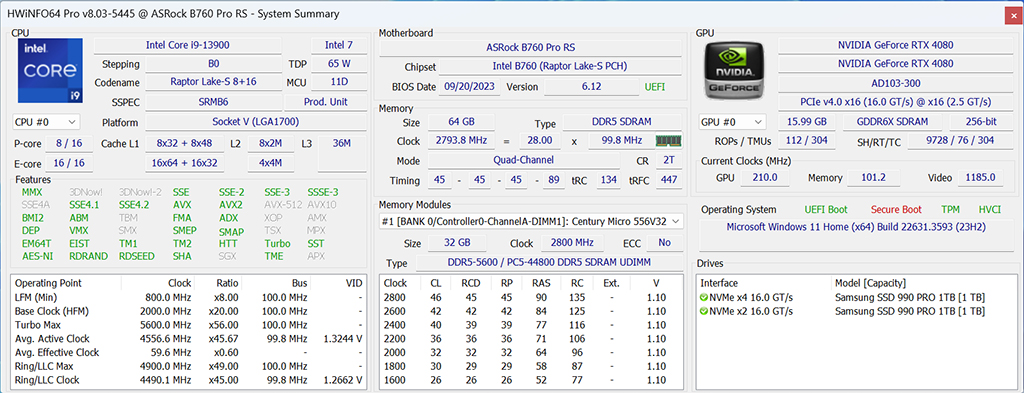The height and width of the screenshot is (393, 1024).
Task: Click codename Raptor Lake-S 8+16
Action: (214, 82)
